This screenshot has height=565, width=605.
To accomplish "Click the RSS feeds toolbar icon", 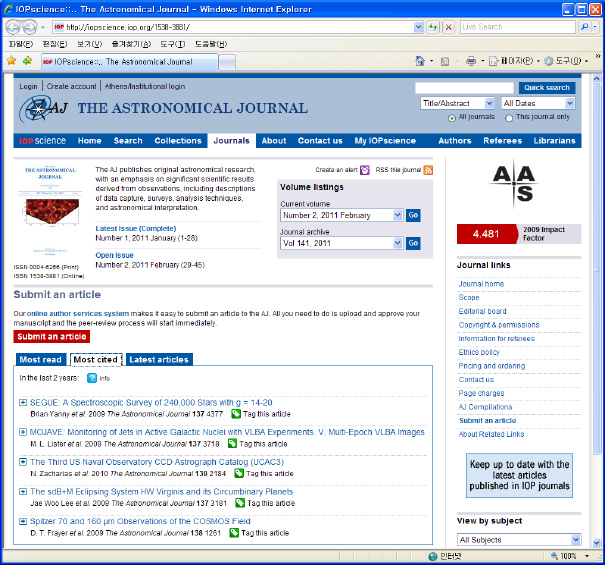I will tap(445, 61).
